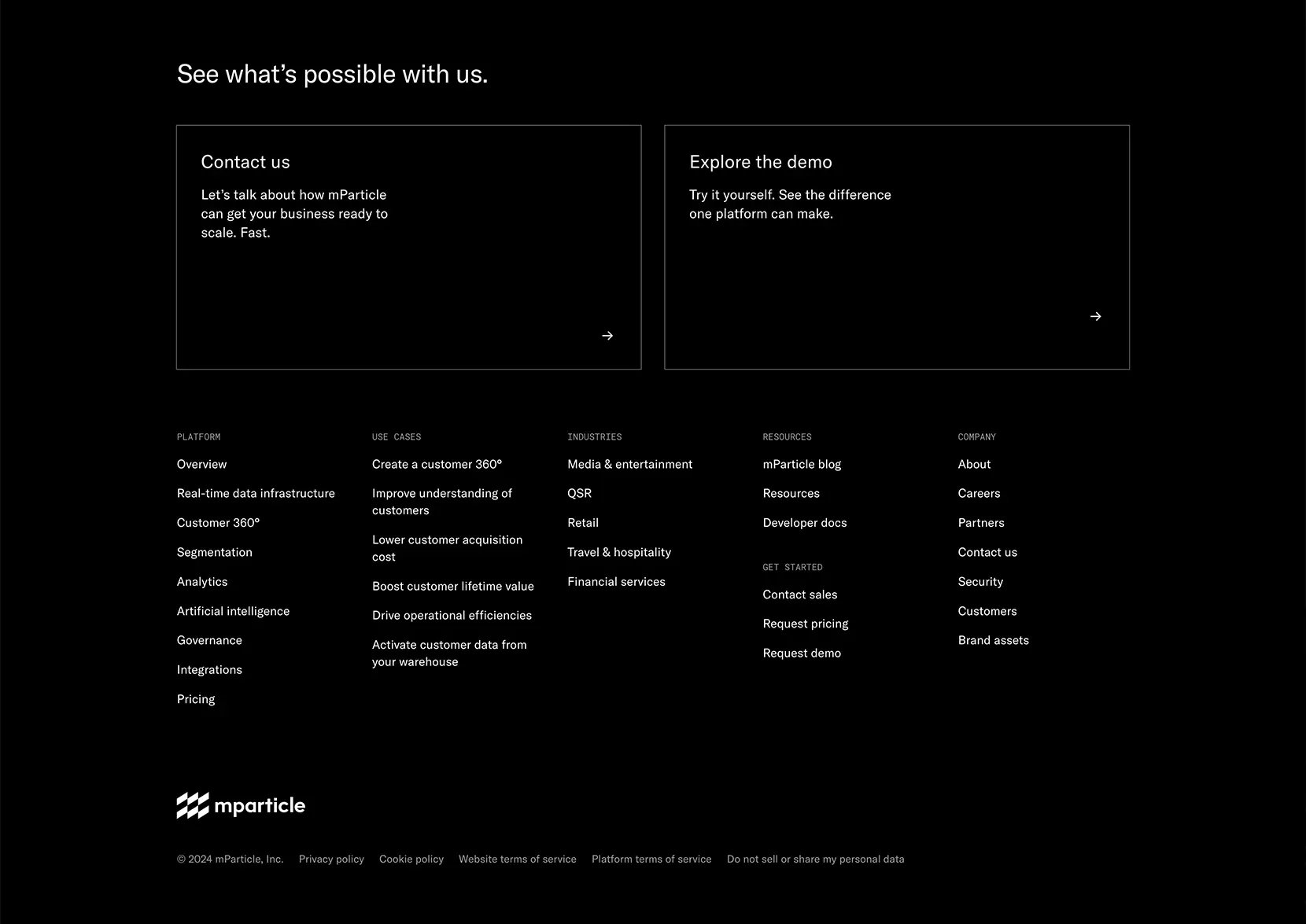Select Artificial intelligence under Platform
This screenshot has height=924, width=1306.
pyautogui.click(x=233, y=611)
